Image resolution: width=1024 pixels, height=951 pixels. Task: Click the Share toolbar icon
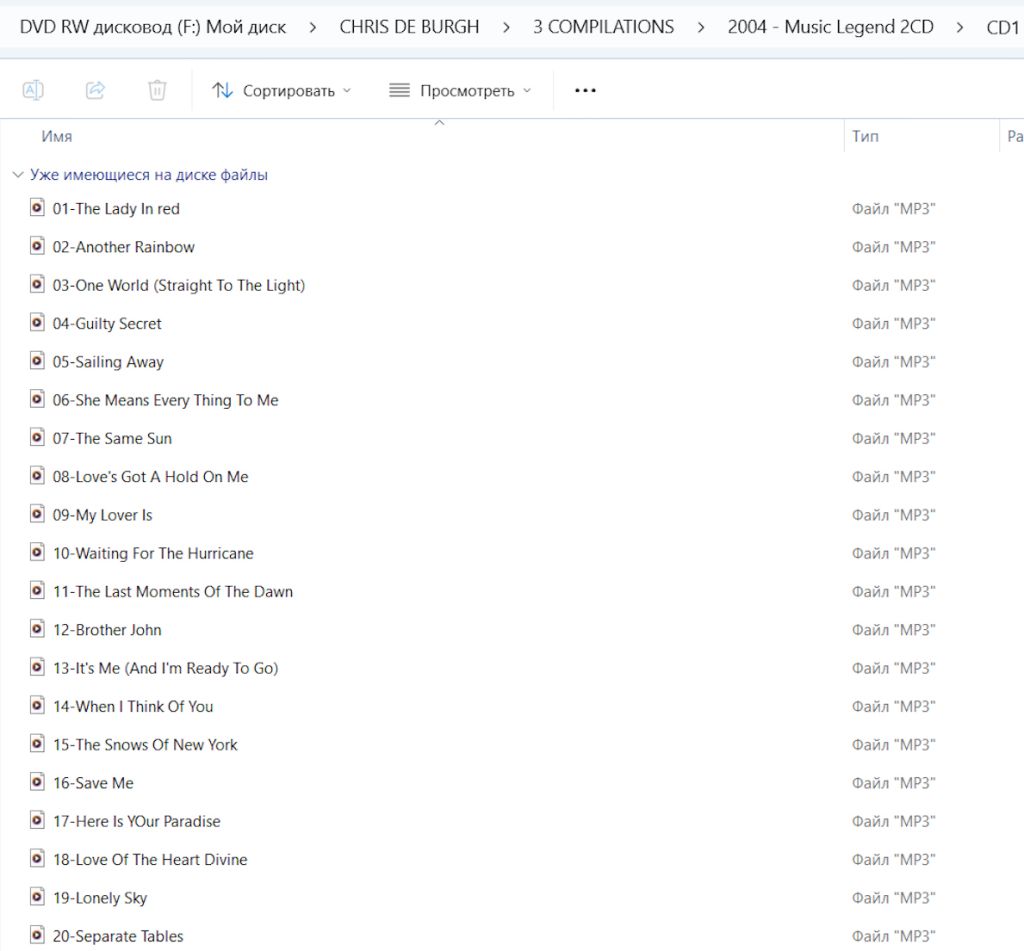[95, 90]
